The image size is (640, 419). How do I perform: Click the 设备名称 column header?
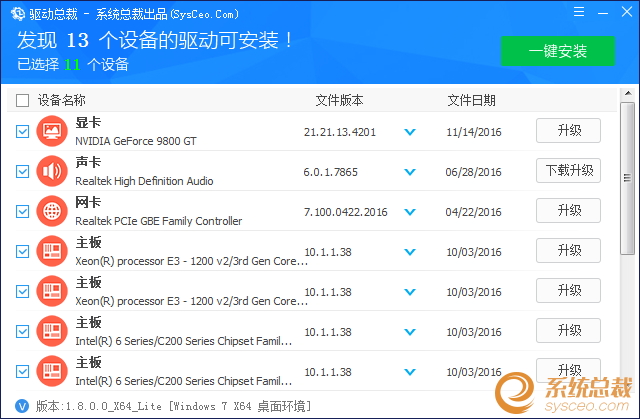pyautogui.click(x=62, y=100)
